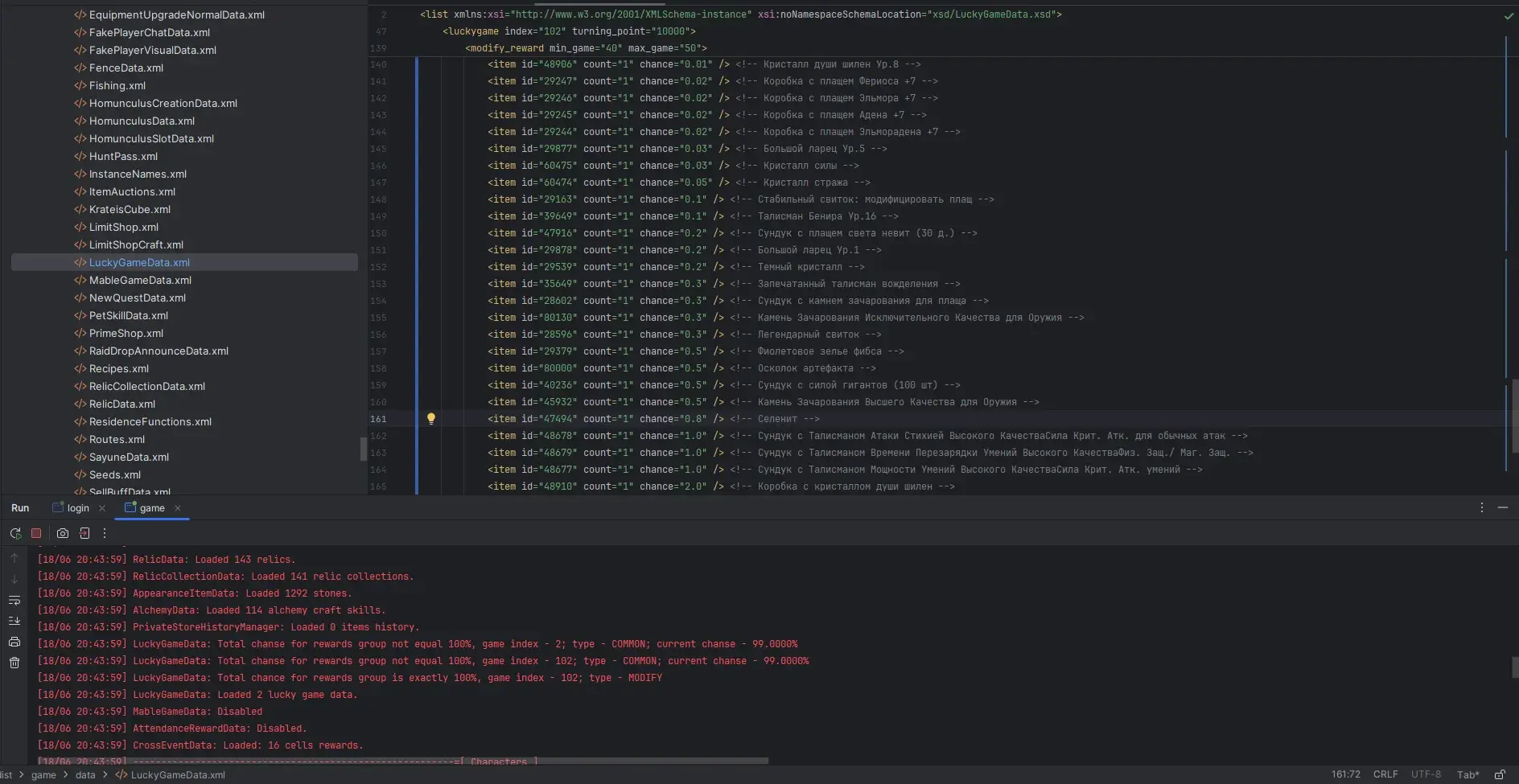Toggle soft-wrap in the console
This screenshot has height=784, width=1519.
(x=14, y=600)
